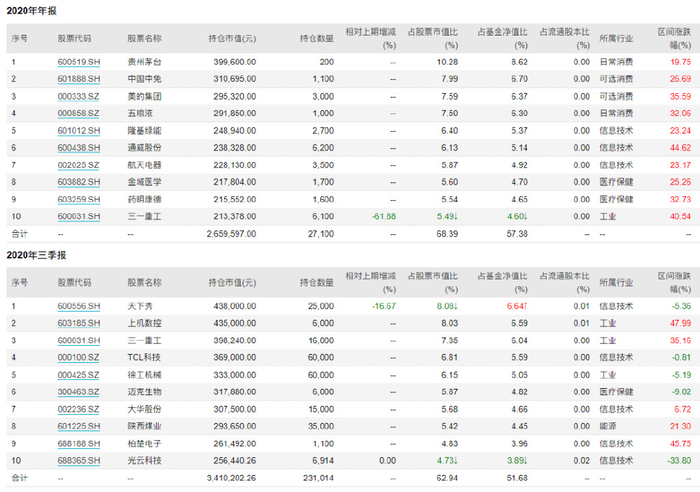Select the 2020年三季报 section heading
The height and width of the screenshot is (492, 700).
click(36, 255)
